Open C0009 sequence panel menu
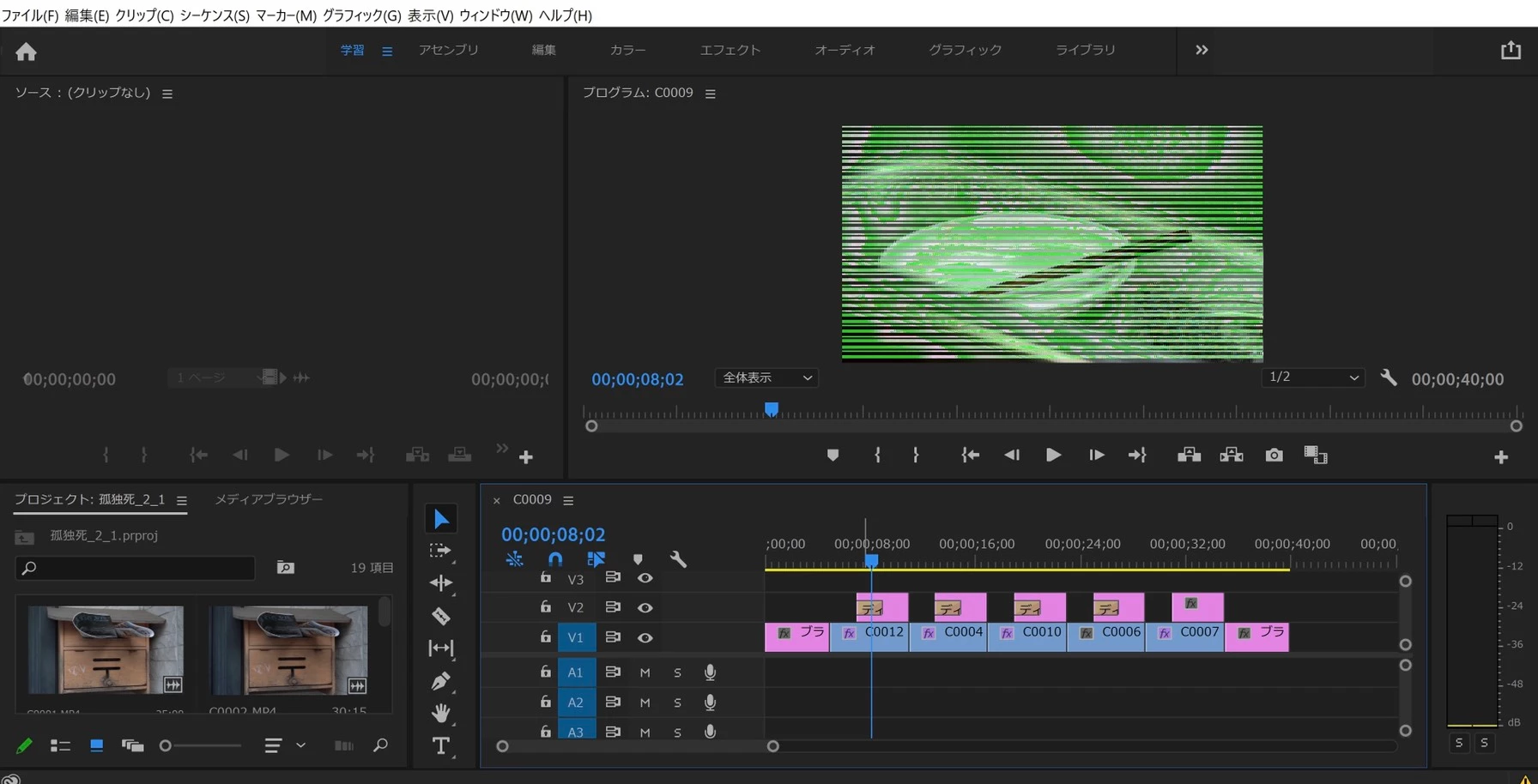1538x784 pixels. 568,500
